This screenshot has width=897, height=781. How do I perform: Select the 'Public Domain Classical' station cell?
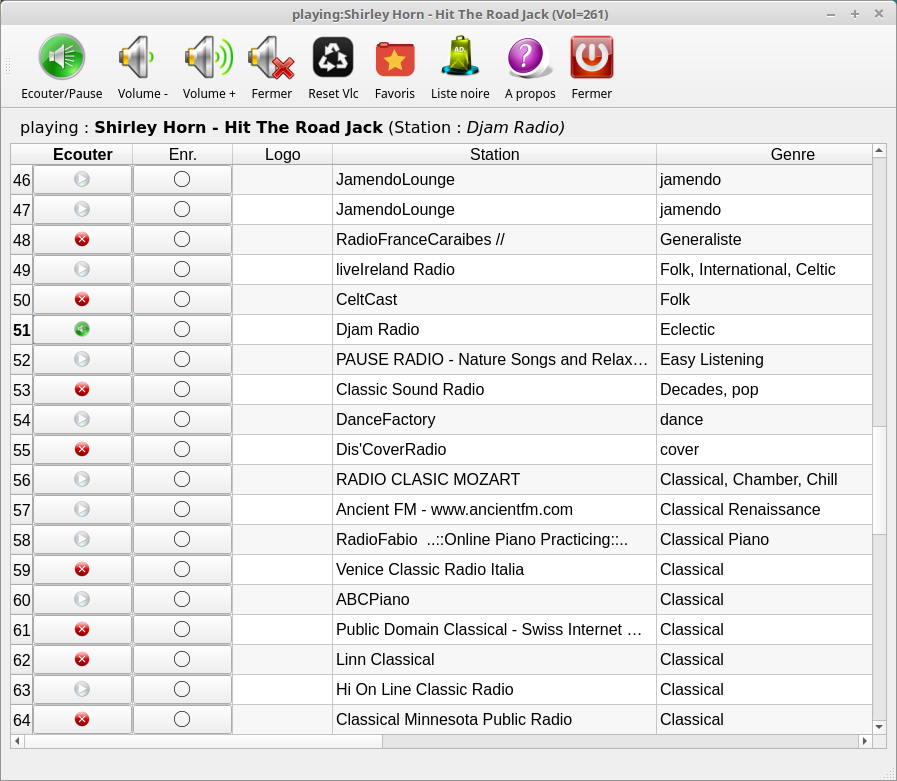pyautogui.click(x=494, y=629)
